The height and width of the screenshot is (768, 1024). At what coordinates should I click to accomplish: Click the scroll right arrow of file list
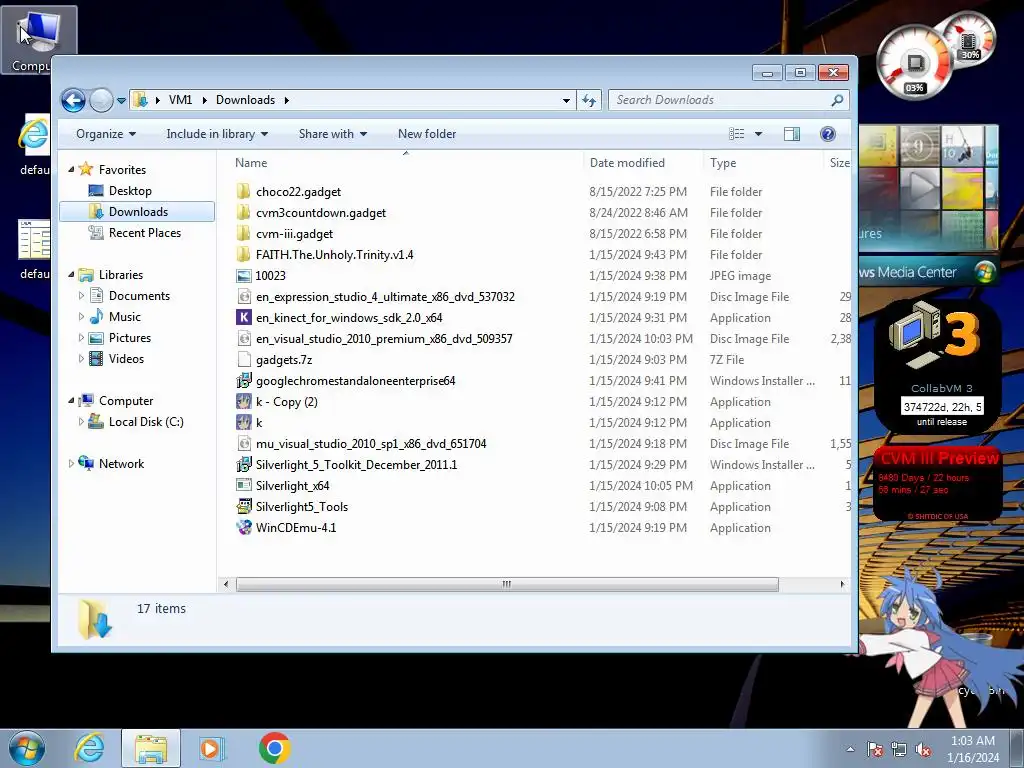842,584
